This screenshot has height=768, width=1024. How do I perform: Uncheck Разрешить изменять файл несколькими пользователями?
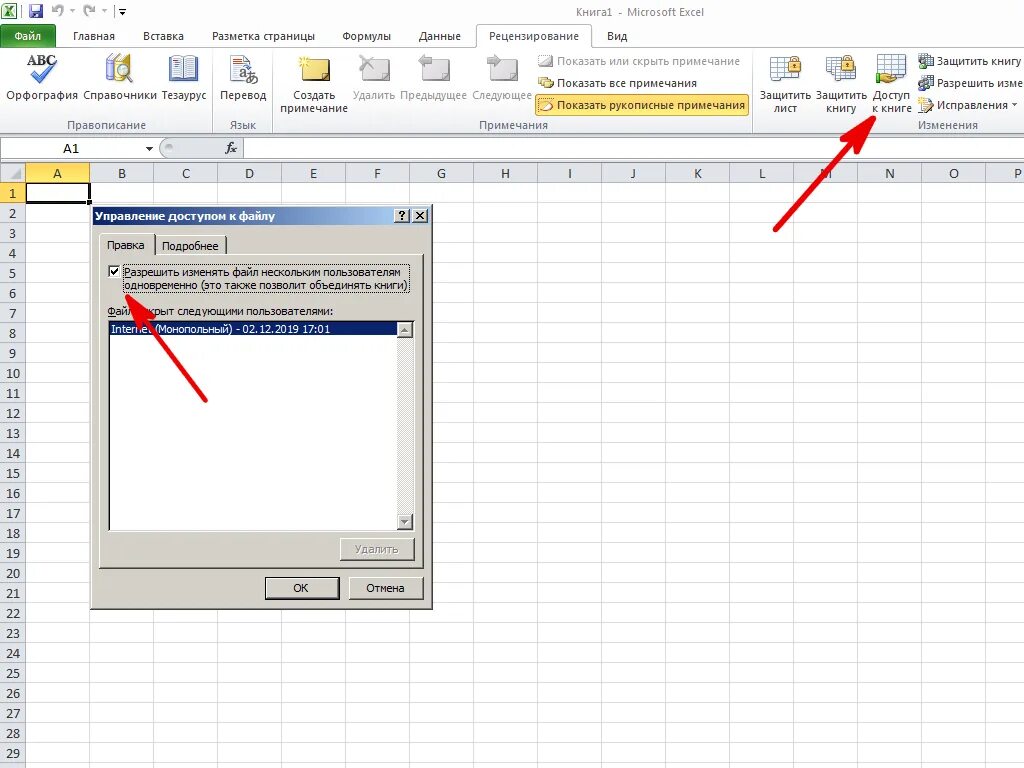114,272
